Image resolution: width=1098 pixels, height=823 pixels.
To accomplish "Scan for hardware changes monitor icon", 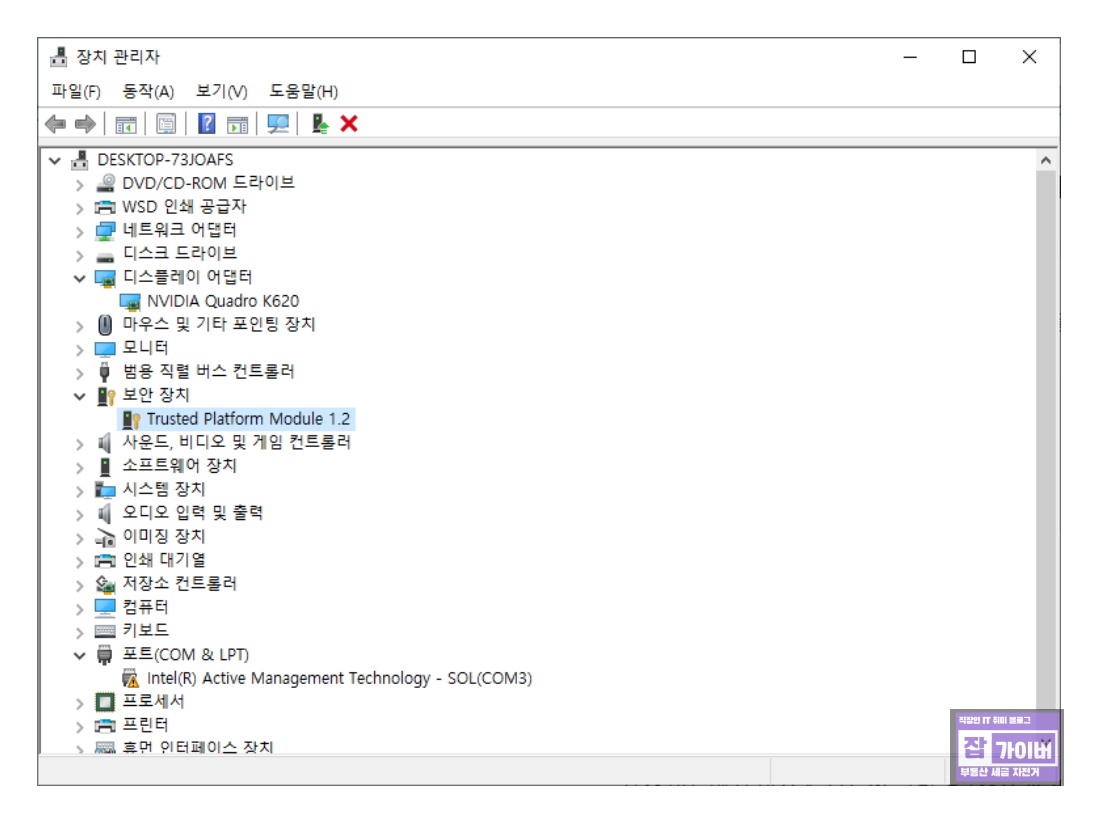I will [x=278, y=125].
